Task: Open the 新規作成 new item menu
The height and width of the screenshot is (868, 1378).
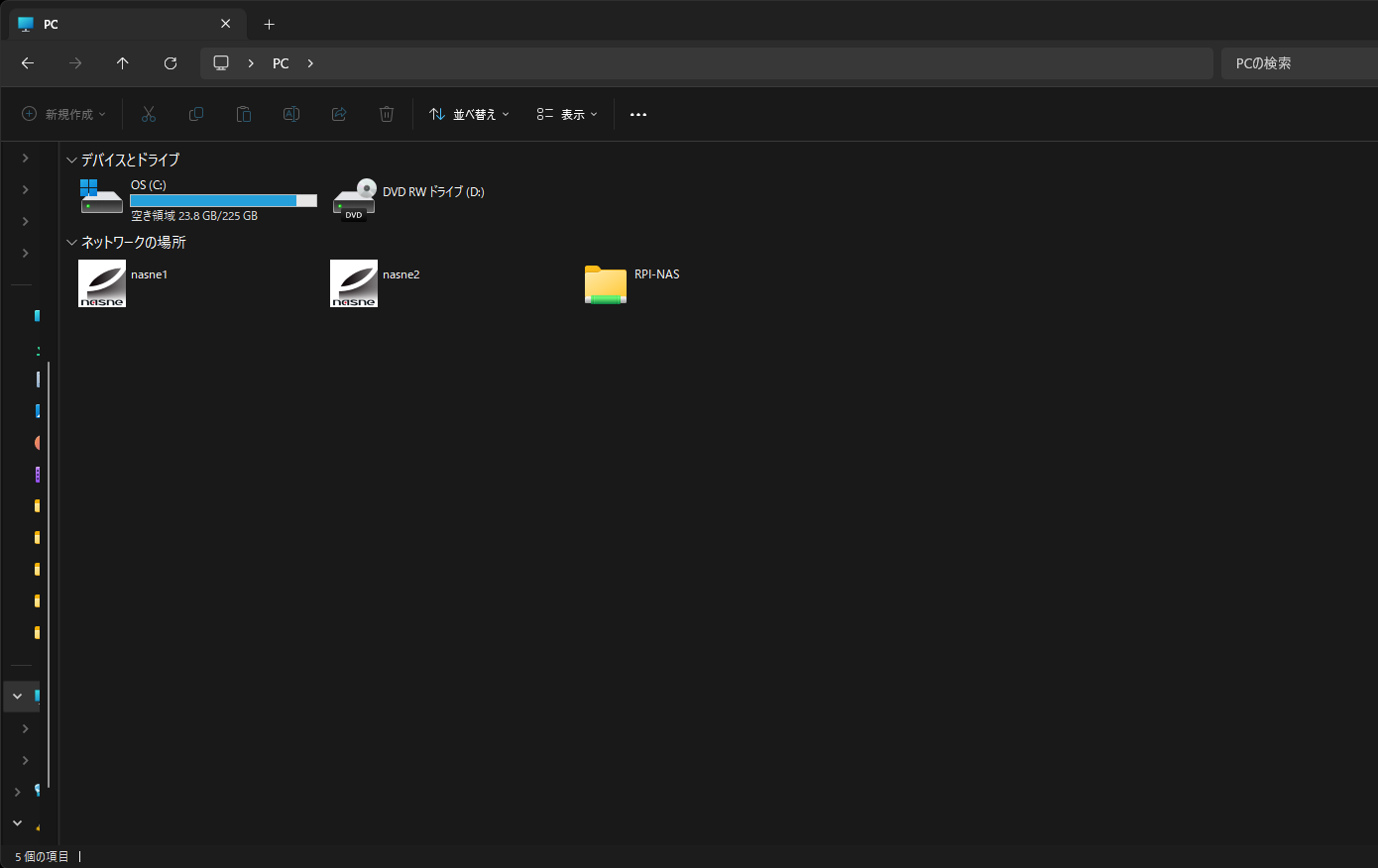Action: pos(63,114)
